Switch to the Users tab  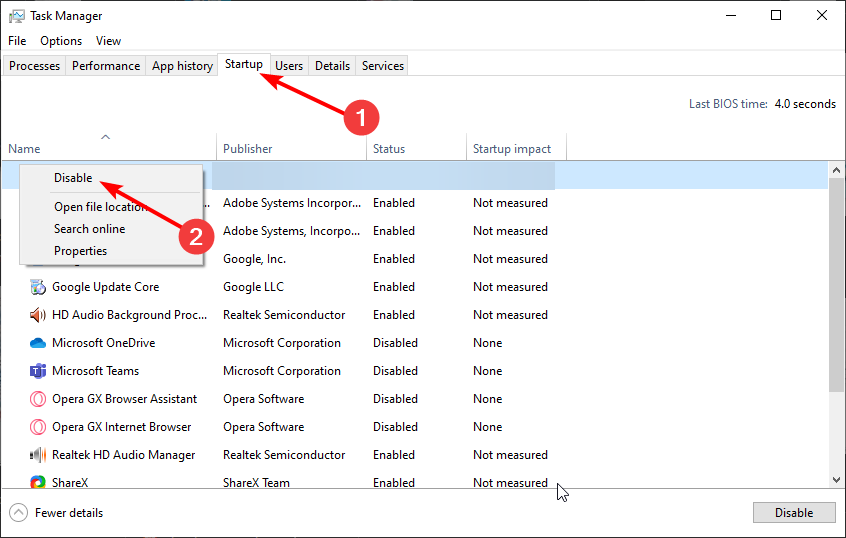[x=289, y=66]
